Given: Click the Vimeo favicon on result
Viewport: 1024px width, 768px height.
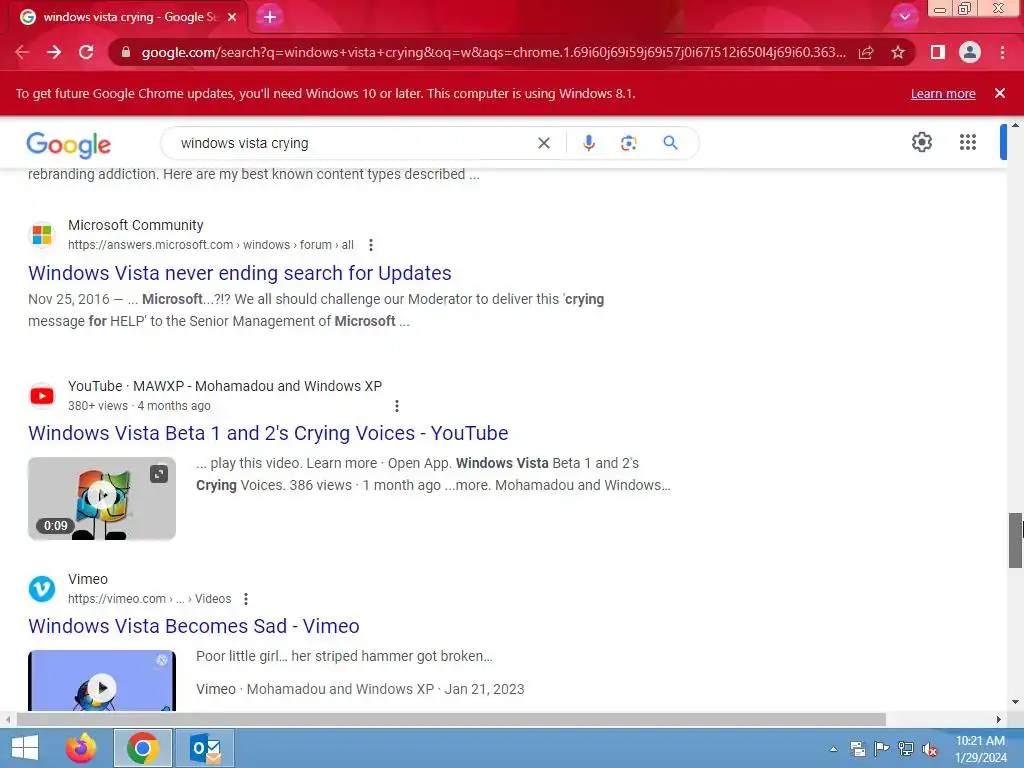Looking at the screenshot, I should pos(42,588).
